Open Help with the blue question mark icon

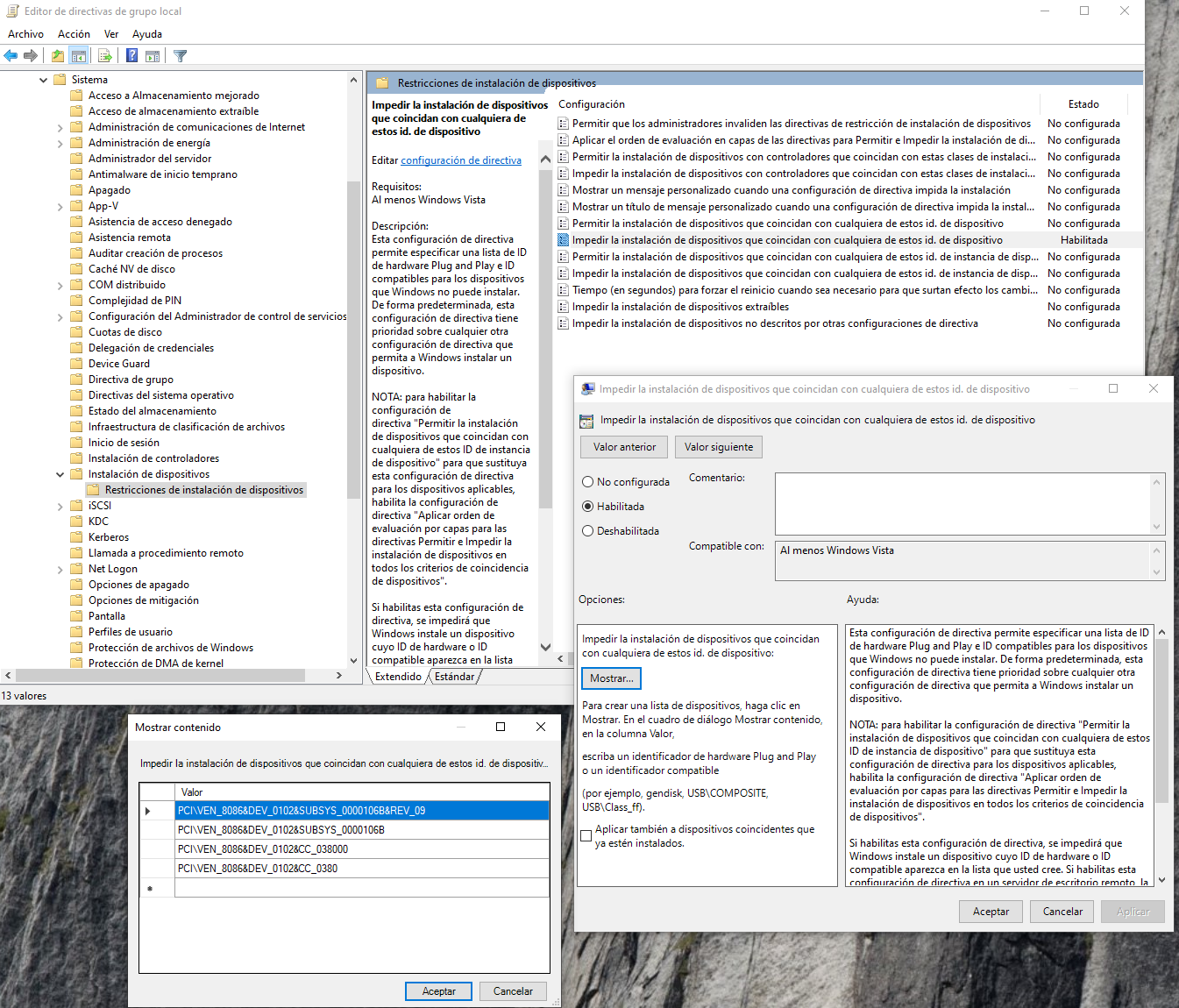click(x=131, y=56)
